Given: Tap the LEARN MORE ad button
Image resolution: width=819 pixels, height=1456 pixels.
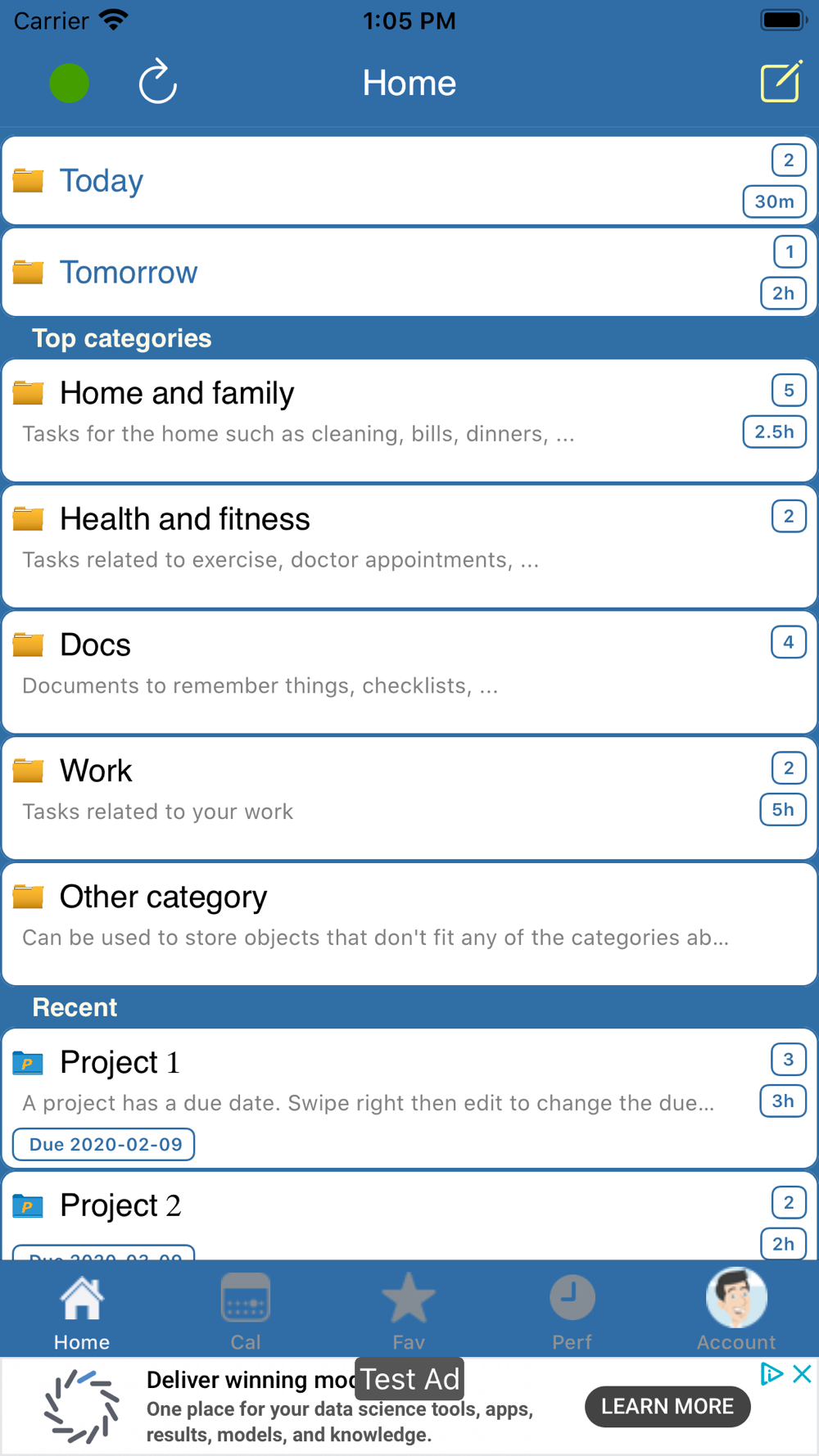Looking at the screenshot, I should tap(667, 1406).
